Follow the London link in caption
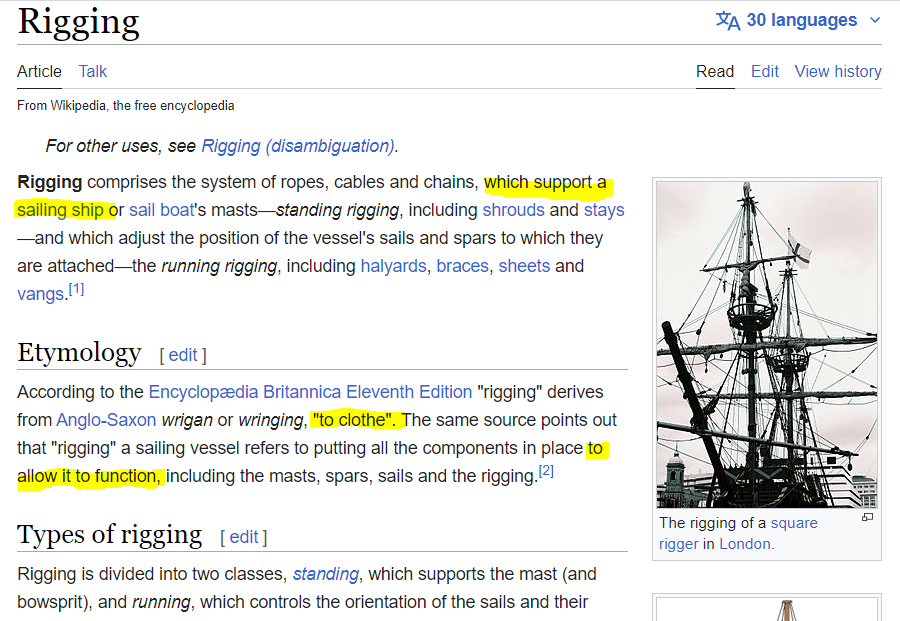 click(x=745, y=544)
